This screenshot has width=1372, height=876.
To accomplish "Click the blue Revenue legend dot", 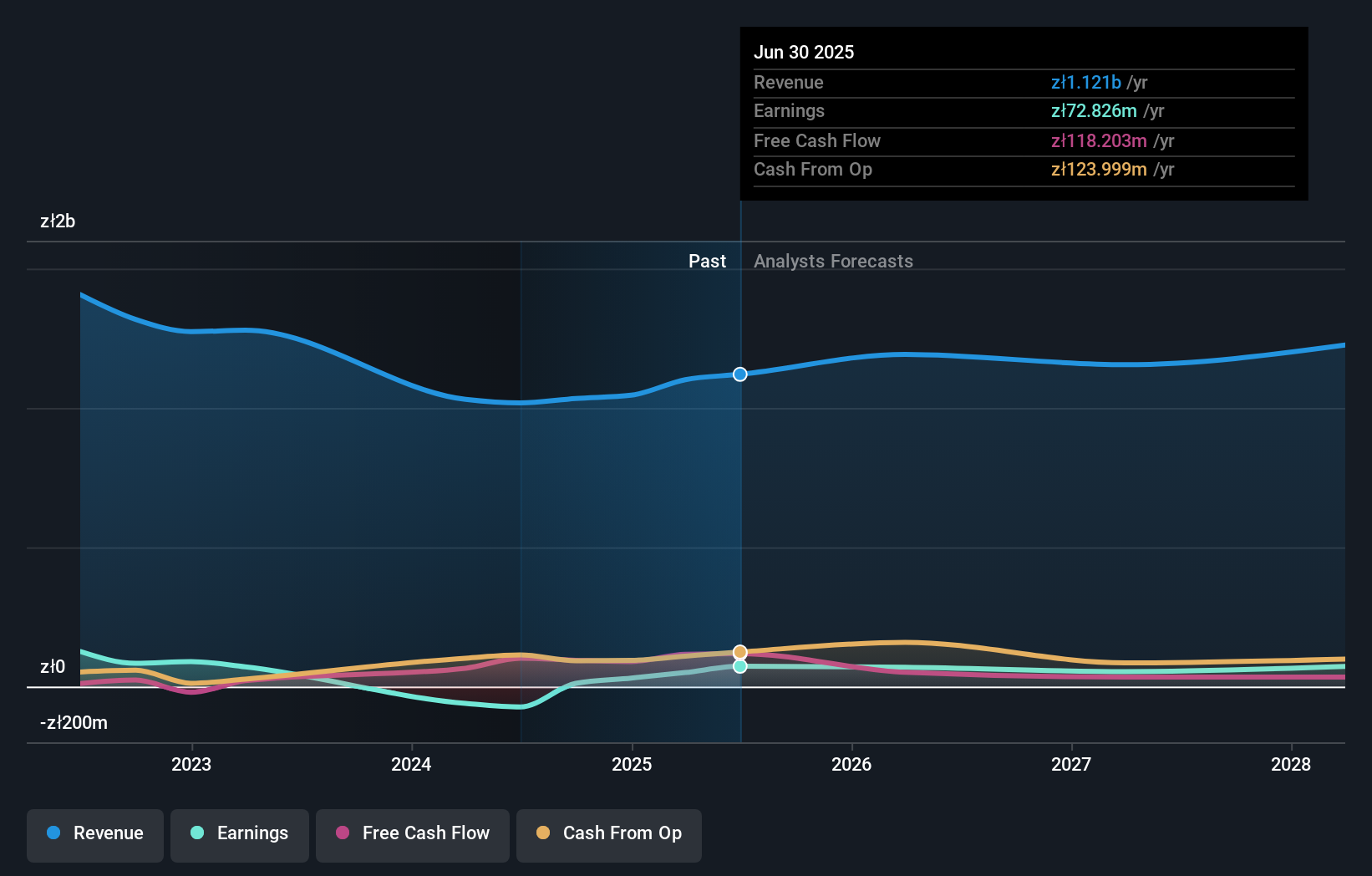I will click(52, 833).
